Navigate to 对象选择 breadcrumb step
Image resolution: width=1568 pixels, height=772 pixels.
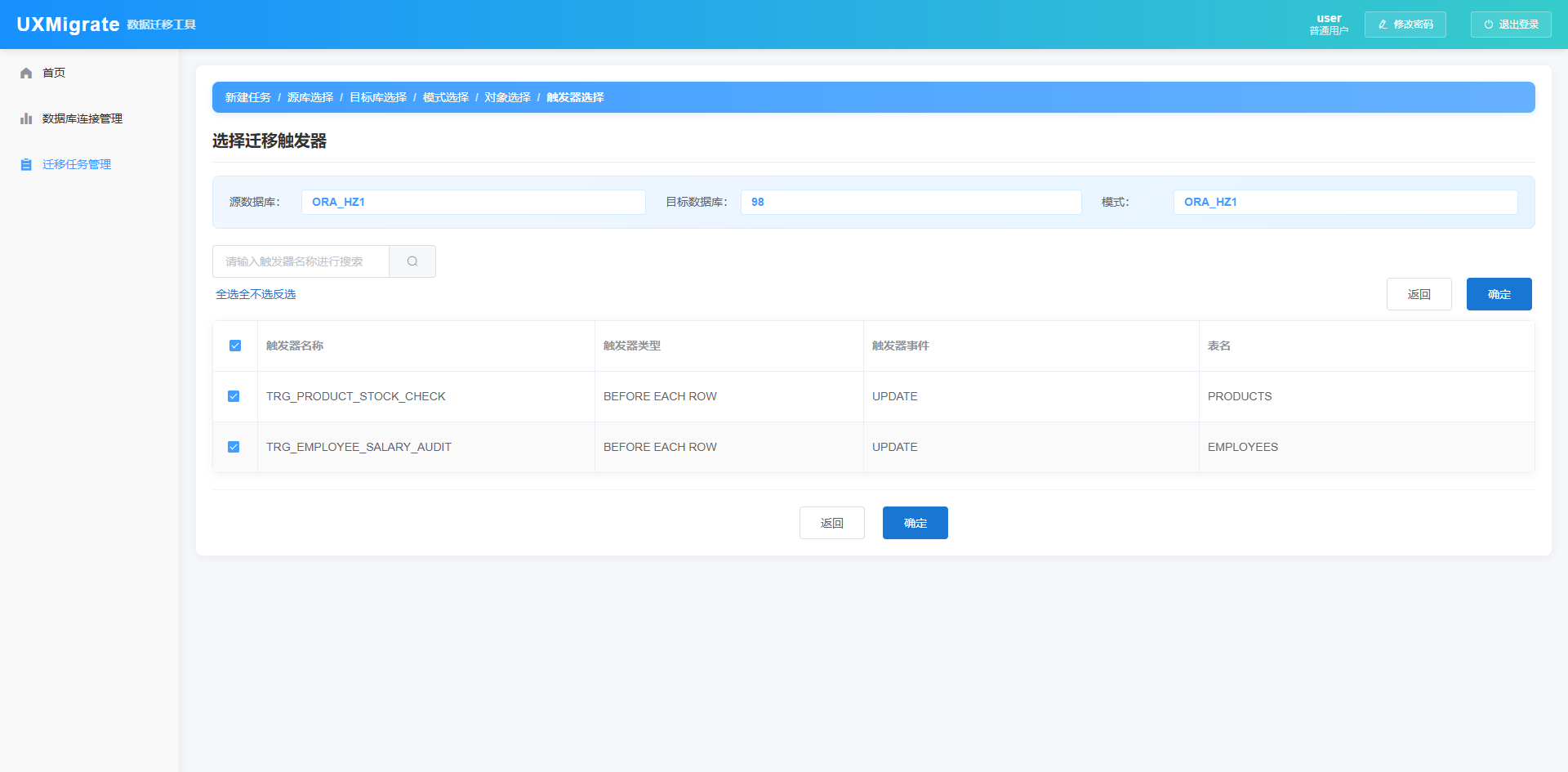[507, 97]
